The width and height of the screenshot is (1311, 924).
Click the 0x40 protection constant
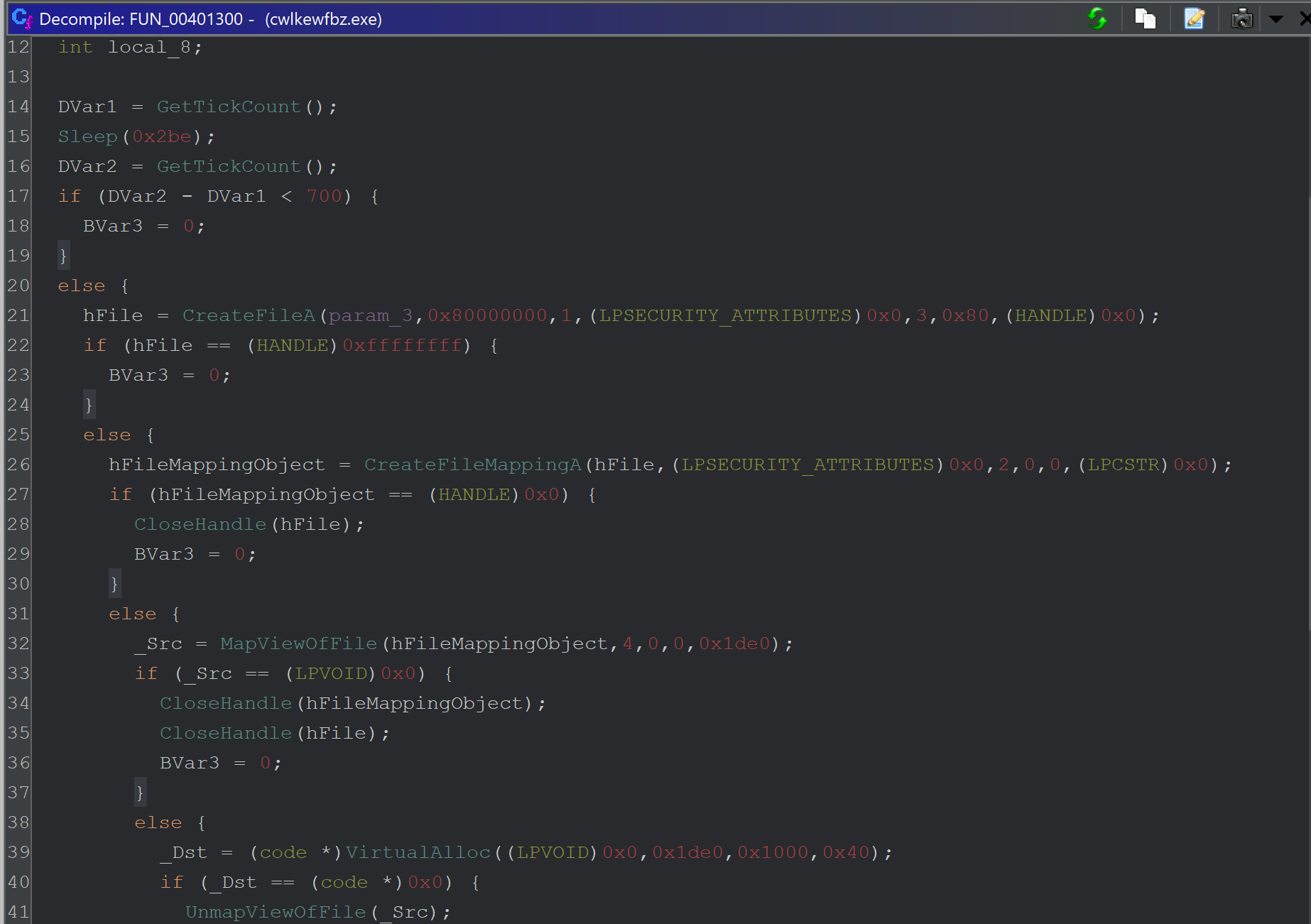click(847, 852)
